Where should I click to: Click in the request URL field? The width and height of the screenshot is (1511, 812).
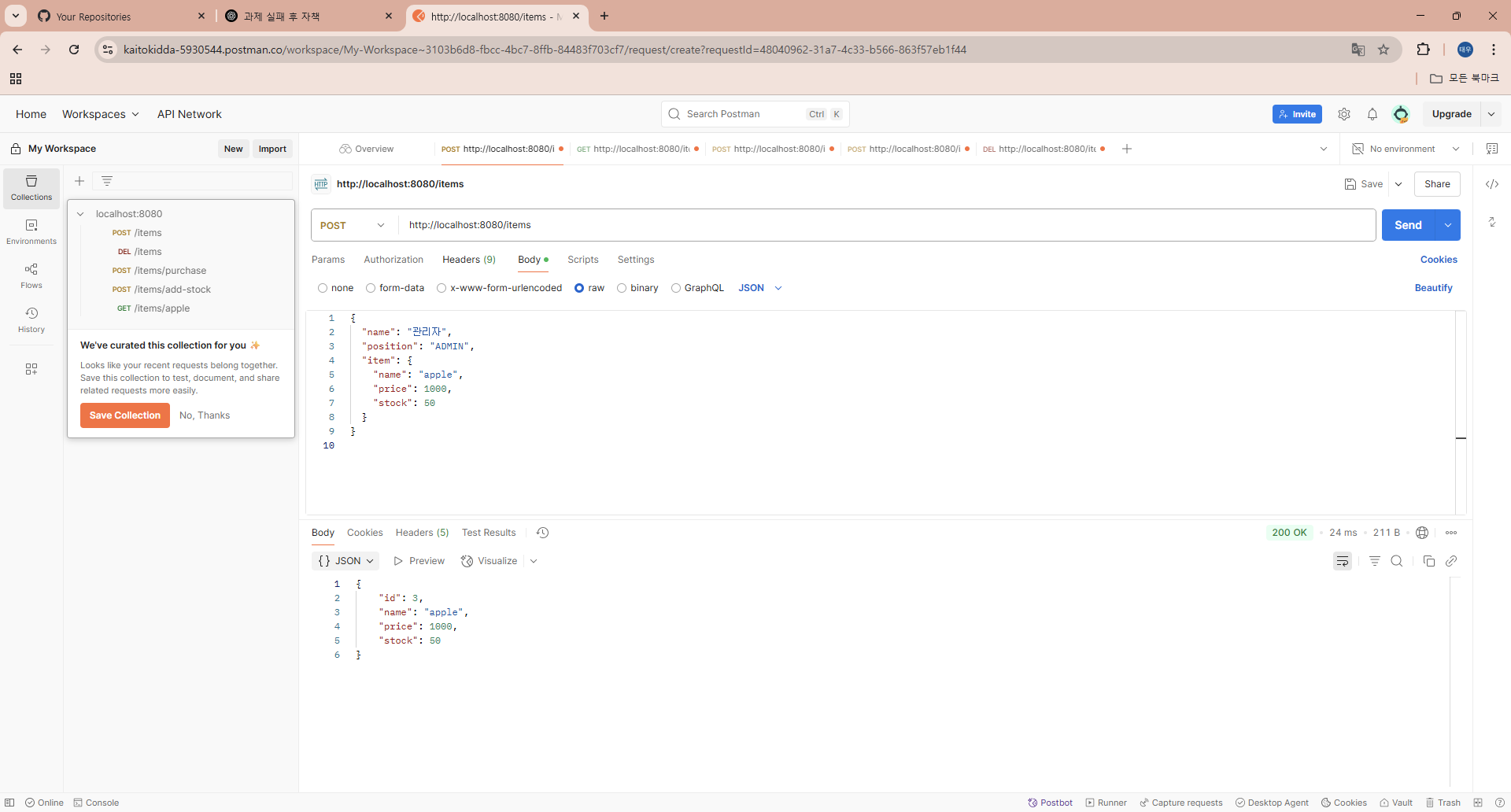point(887,225)
